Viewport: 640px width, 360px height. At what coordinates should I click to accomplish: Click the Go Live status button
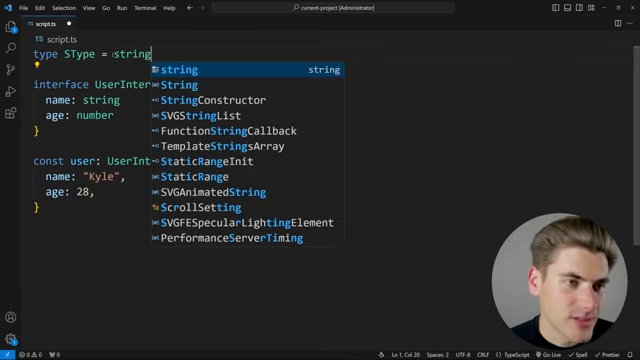click(548, 355)
